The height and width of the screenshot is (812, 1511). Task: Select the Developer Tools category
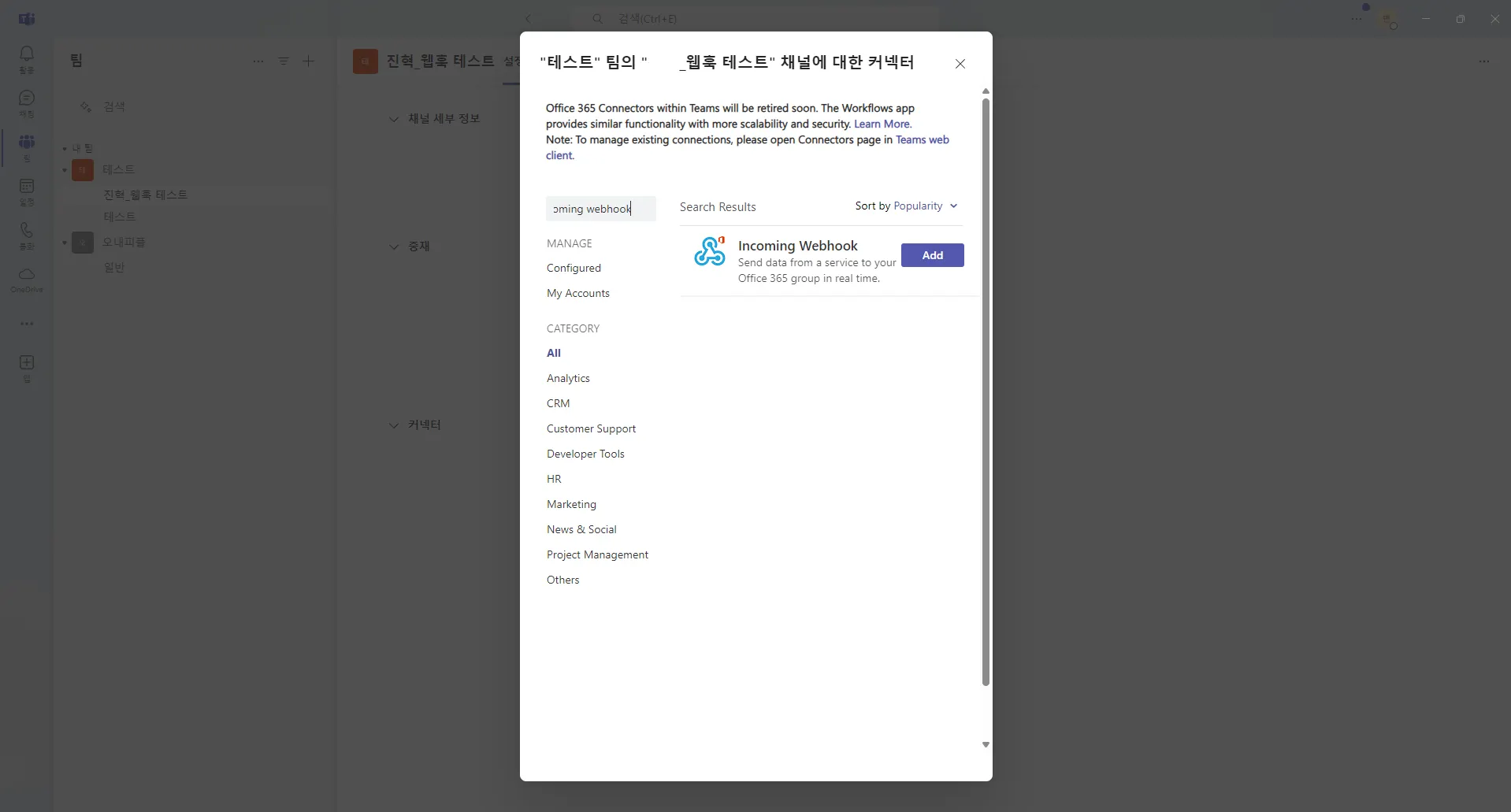click(x=585, y=454)
